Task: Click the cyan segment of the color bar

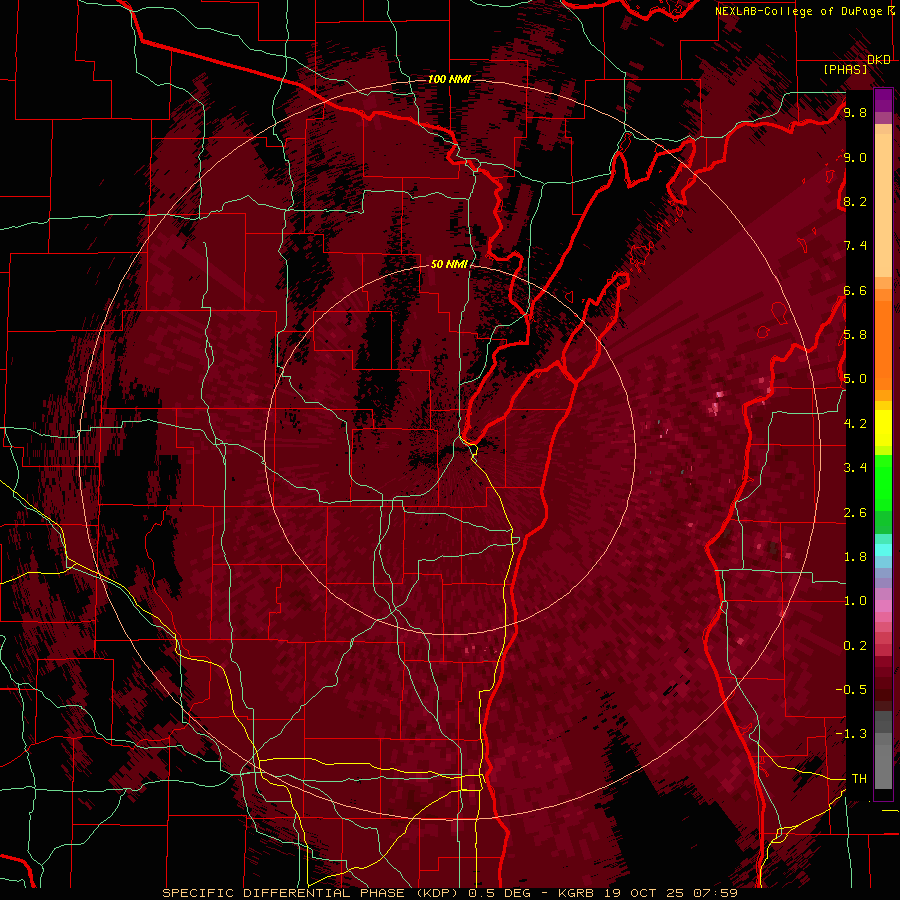Action: point(883,550)
